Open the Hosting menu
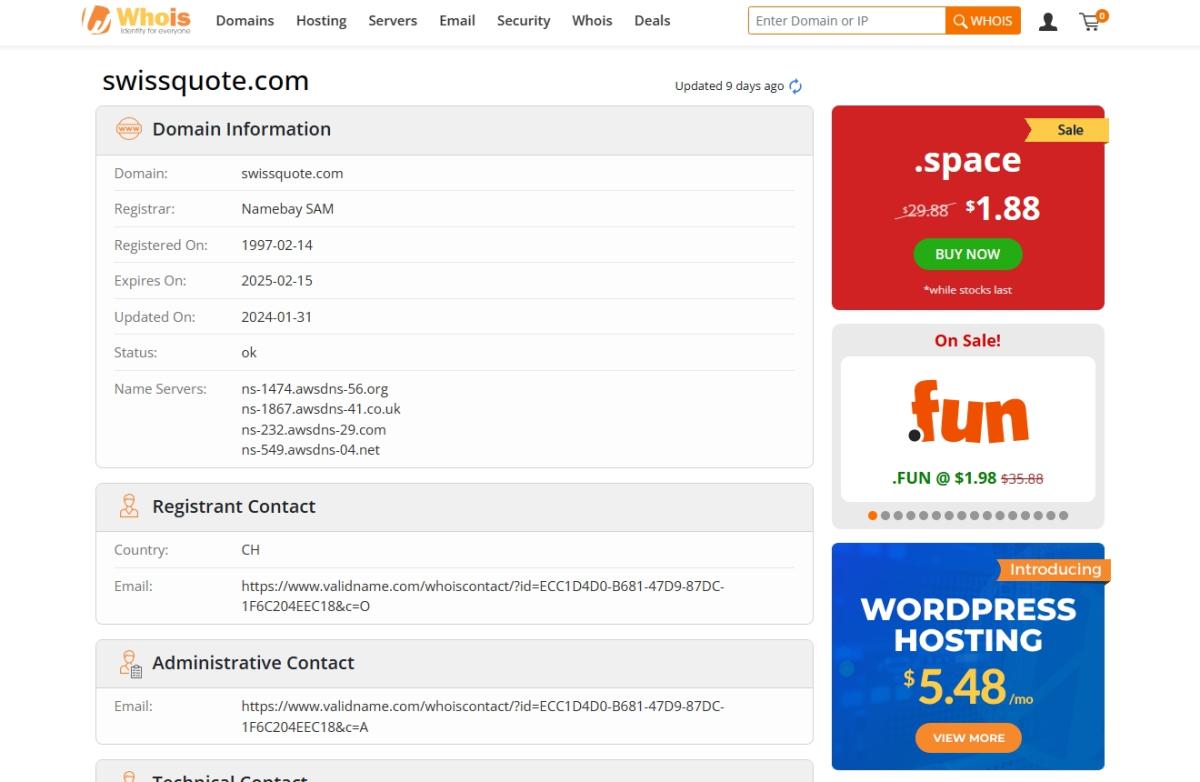 (x=321, y=21)
